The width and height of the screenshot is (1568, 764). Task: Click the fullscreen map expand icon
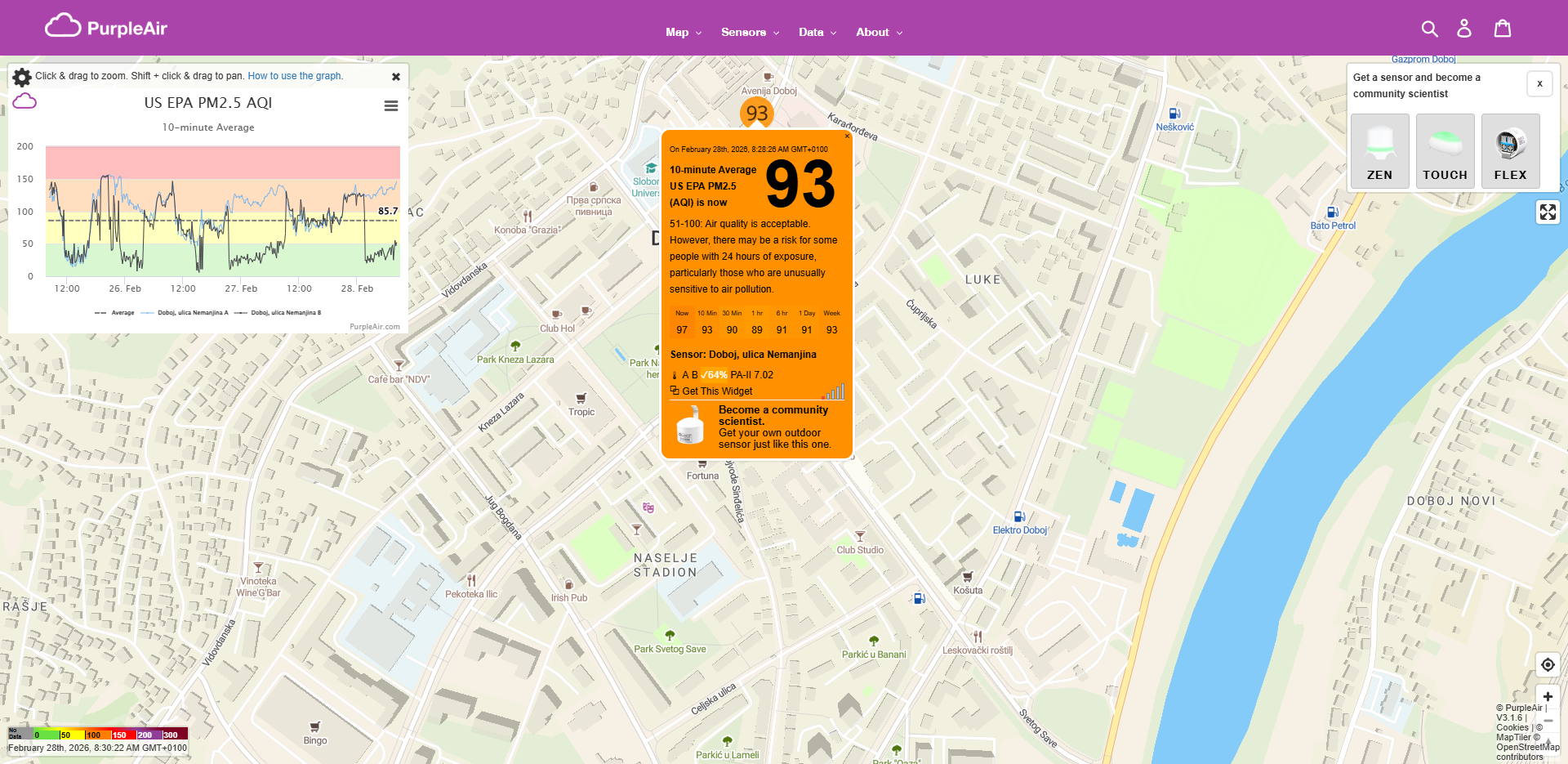[x=1548, y=212]
